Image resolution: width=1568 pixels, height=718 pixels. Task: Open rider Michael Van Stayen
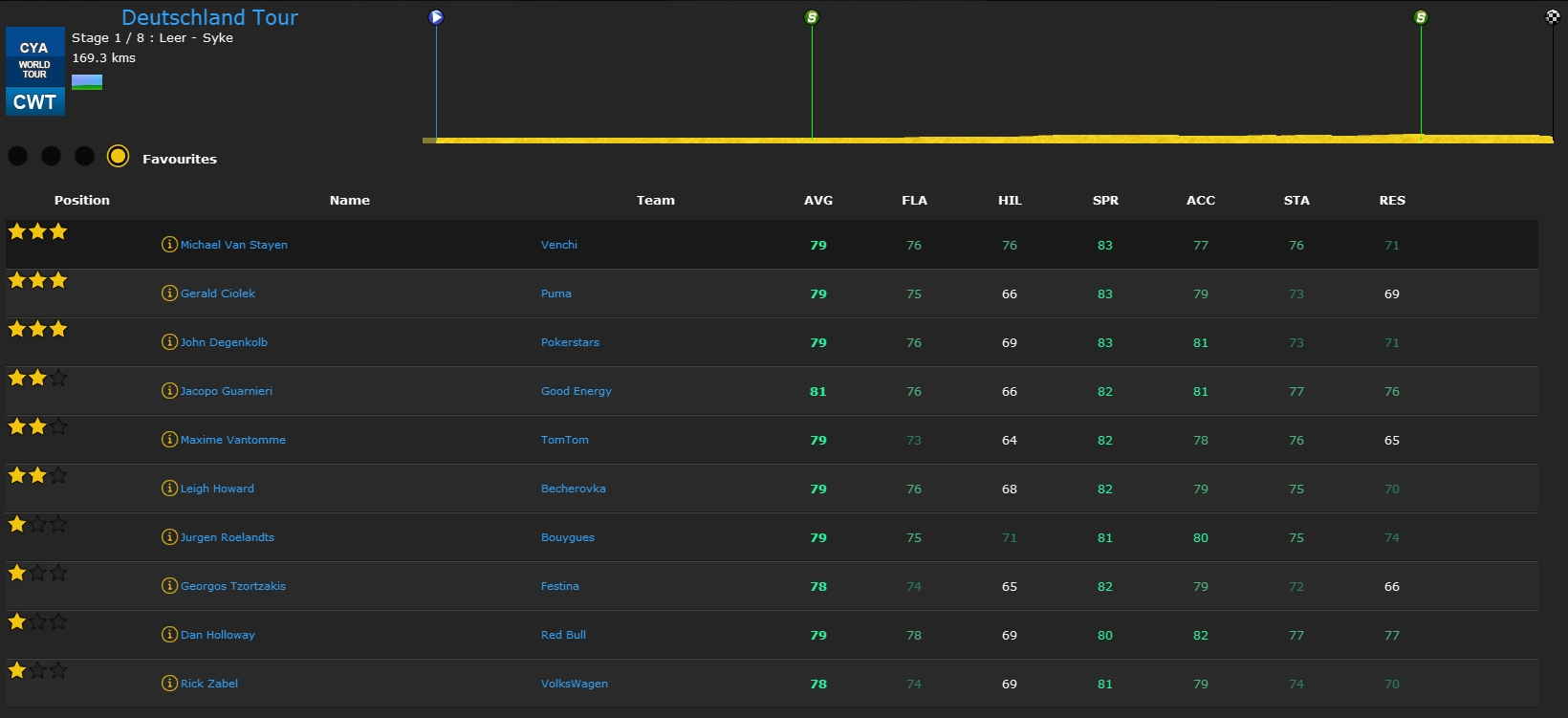pos(234,245)
